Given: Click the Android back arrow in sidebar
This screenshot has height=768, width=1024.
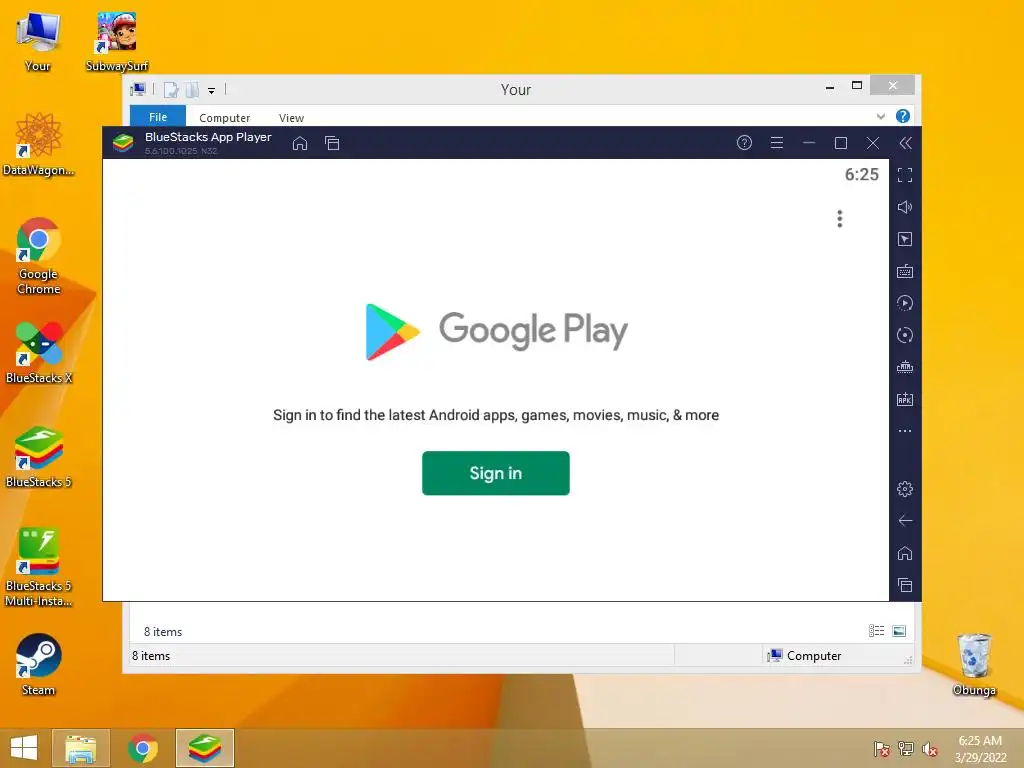Looking at the screenshot, I should [x=904, y=521].
